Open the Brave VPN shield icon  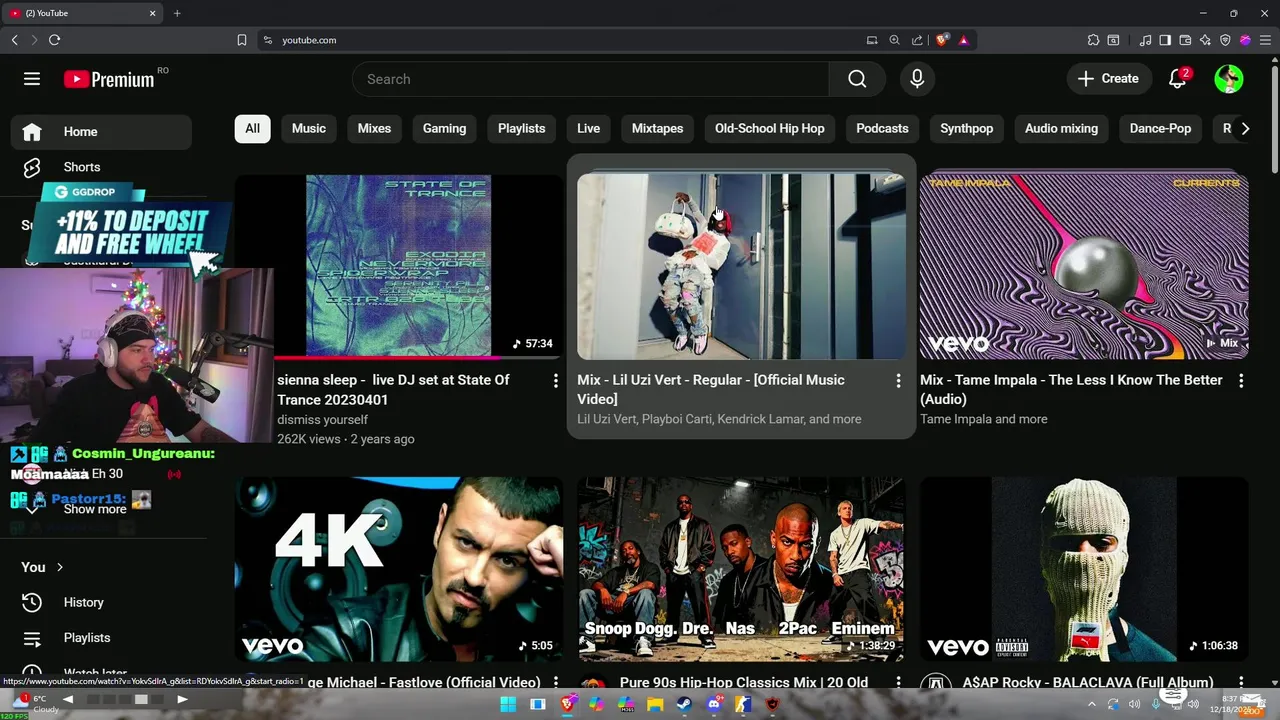pos(1225,40)
